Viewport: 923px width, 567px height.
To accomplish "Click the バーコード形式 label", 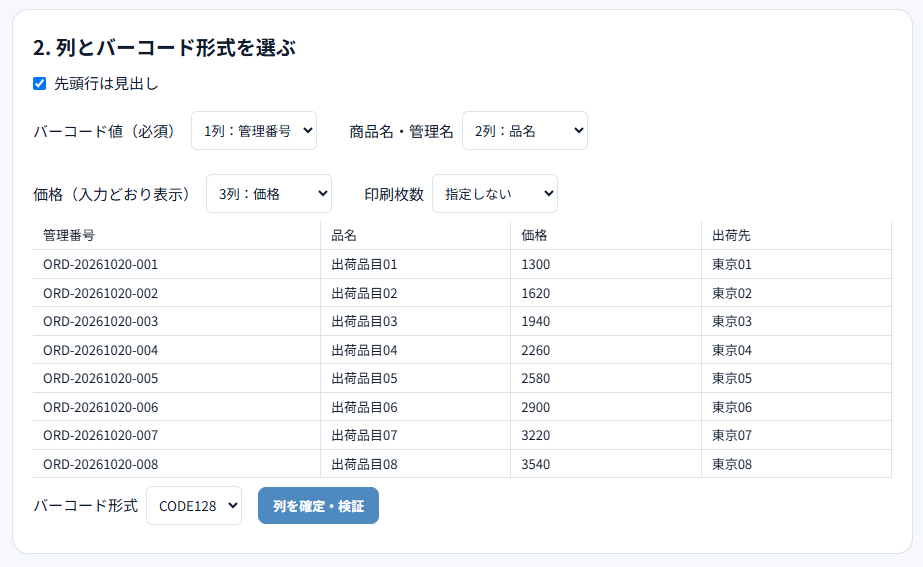I will (x=85, y=506).
